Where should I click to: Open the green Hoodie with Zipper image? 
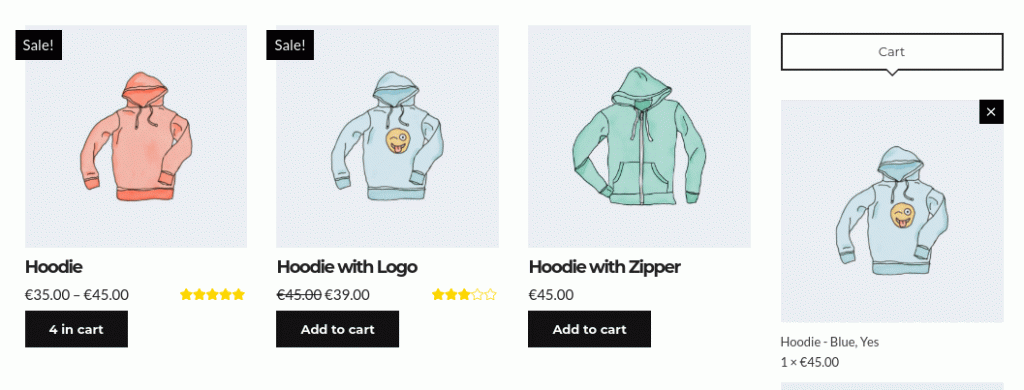point(639,136)
